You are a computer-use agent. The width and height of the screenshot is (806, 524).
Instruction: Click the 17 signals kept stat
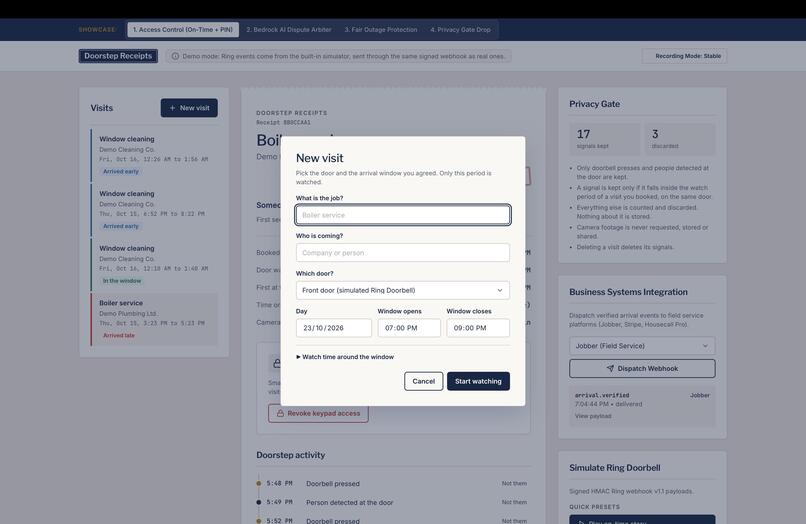604,139
